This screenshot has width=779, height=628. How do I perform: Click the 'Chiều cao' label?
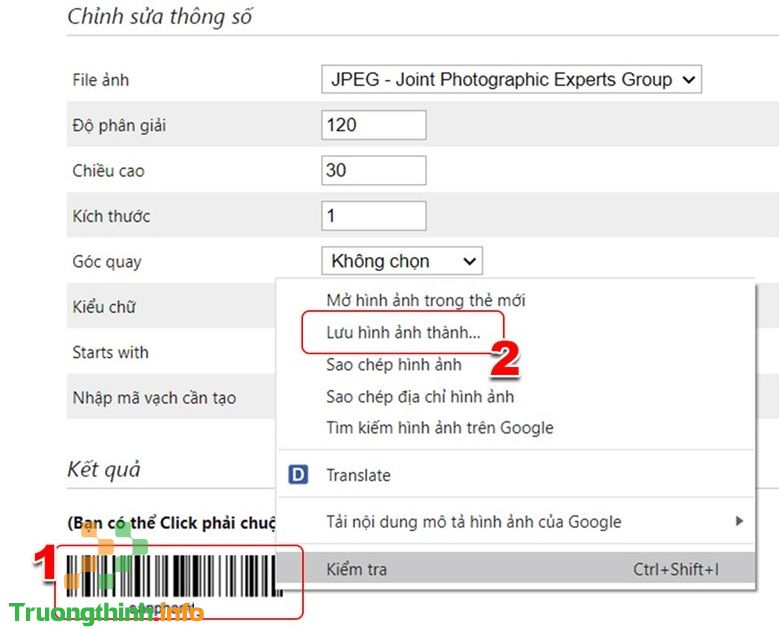point(108,171)
